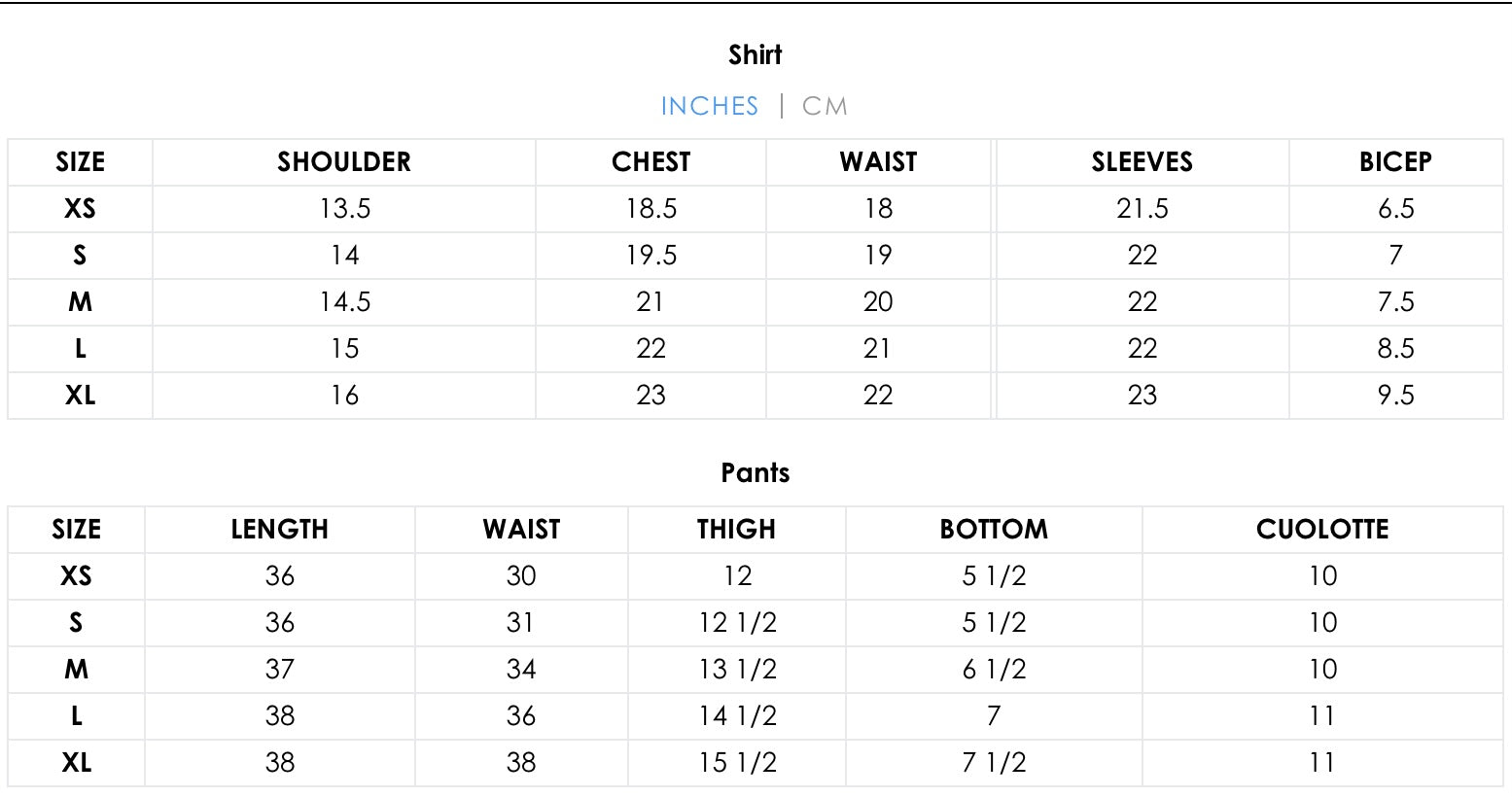This screenshot has height=797, width=1512.
Task: Click the THIGH column header
Action: click(x=736, y=530)
